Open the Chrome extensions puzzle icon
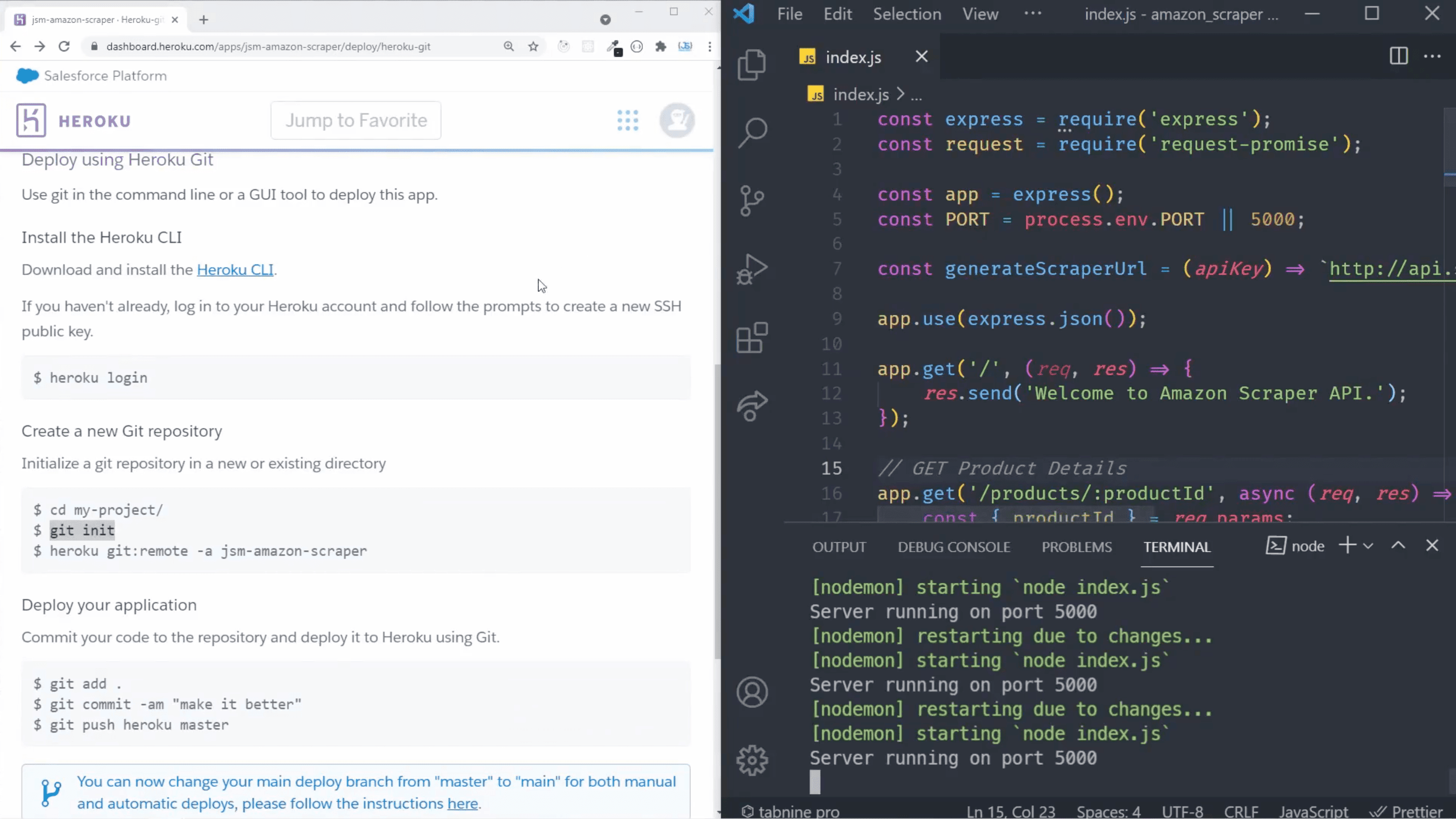Screen dimensions: 1456x819 point(661,47)
